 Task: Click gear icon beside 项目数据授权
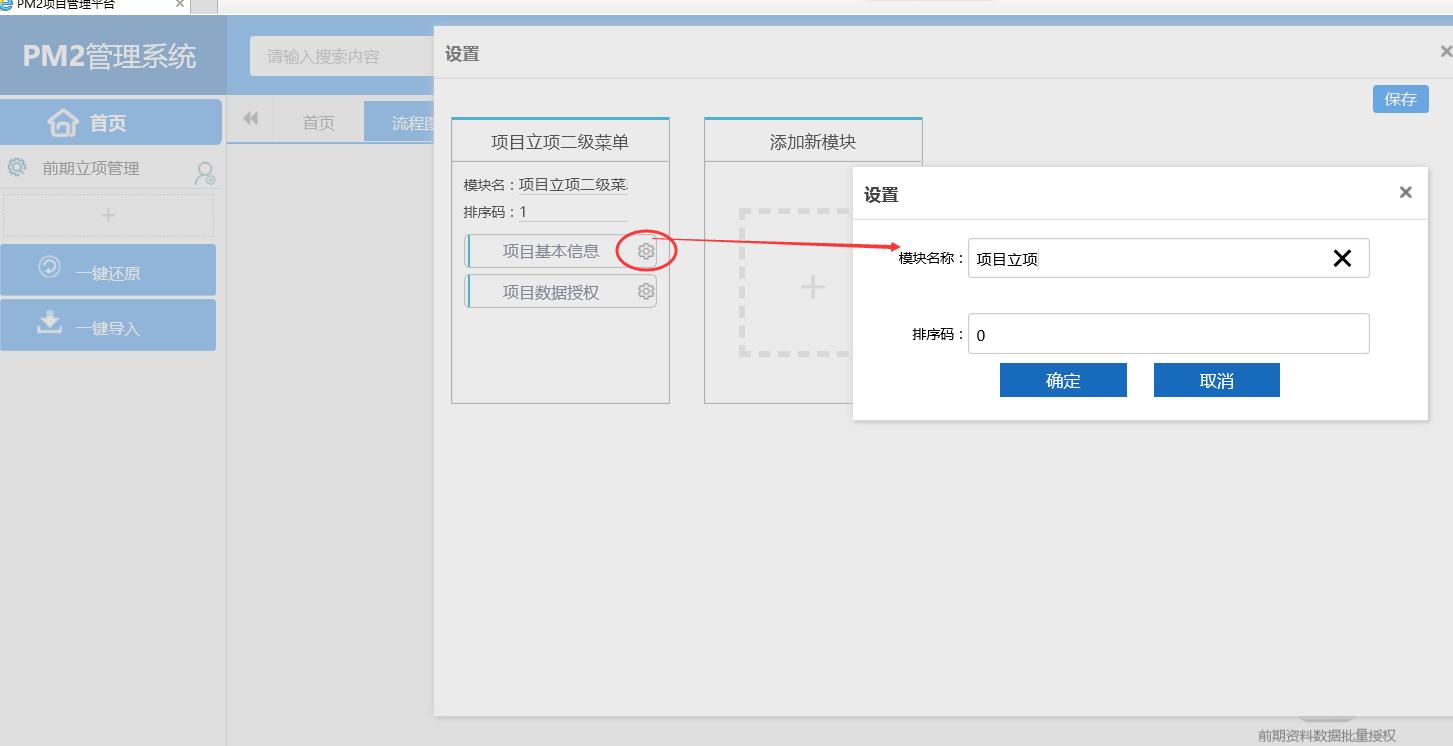[646, 292]
